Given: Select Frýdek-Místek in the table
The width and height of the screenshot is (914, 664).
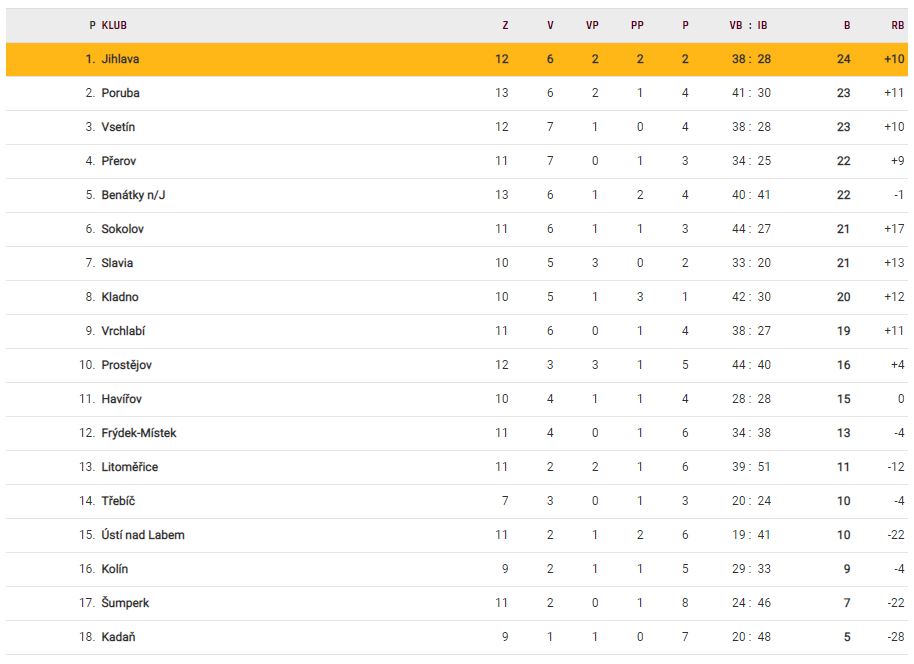Looking at the screenshot, I should [x=139, y=433].
